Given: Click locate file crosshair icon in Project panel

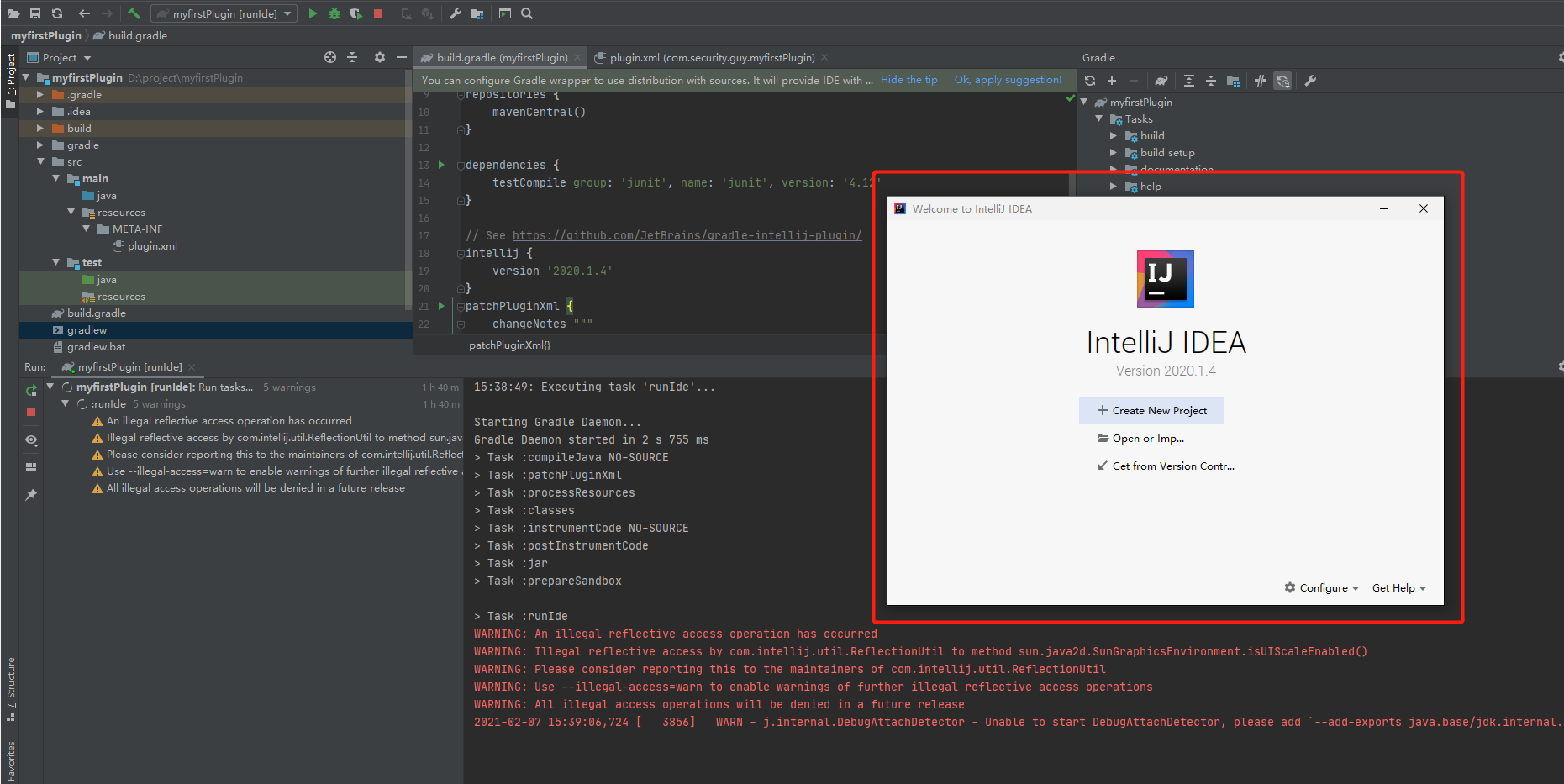Looking at the screenshot, I should [330, 57].
